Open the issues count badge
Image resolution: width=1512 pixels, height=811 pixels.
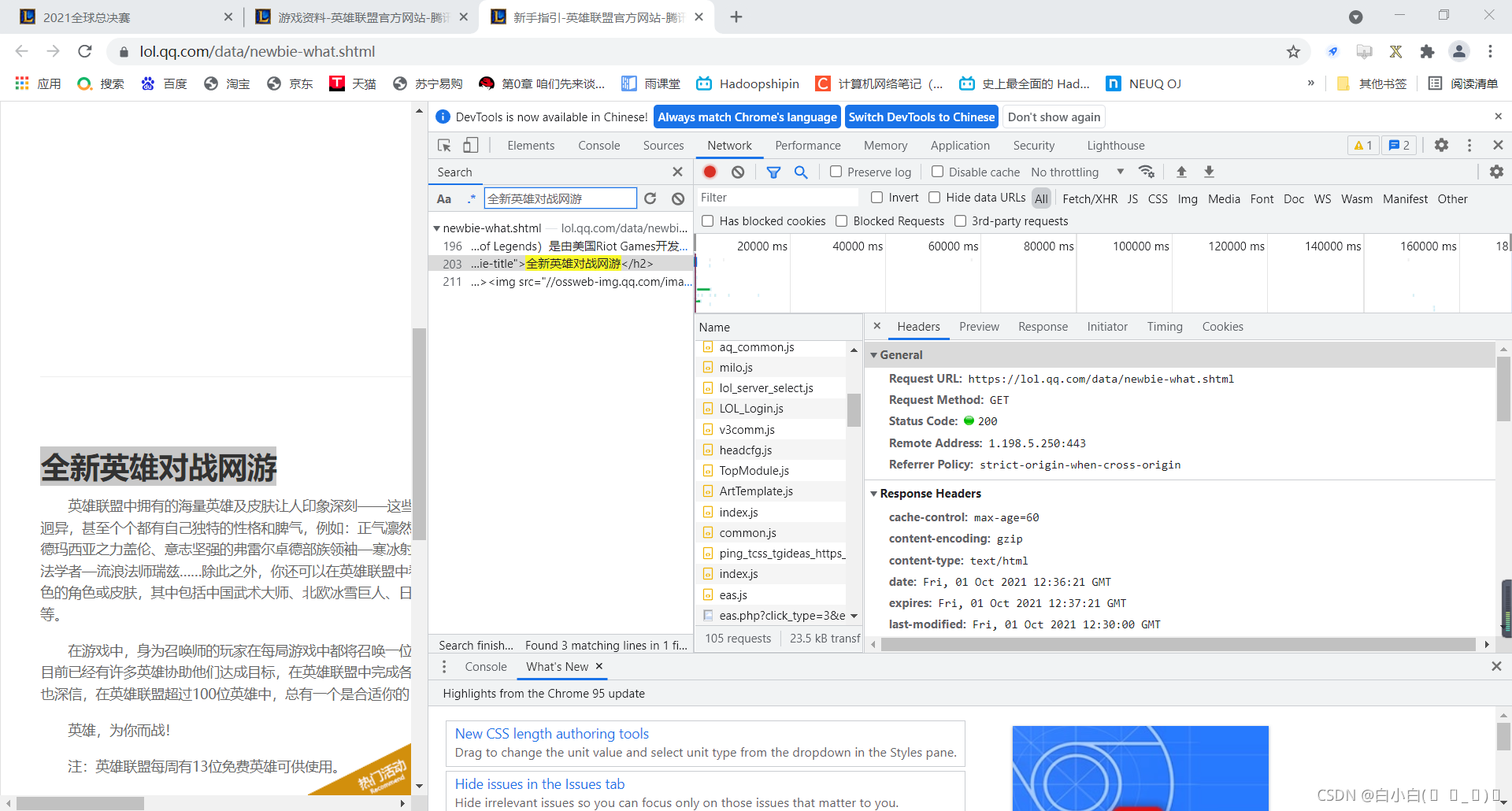(1399, 145)
